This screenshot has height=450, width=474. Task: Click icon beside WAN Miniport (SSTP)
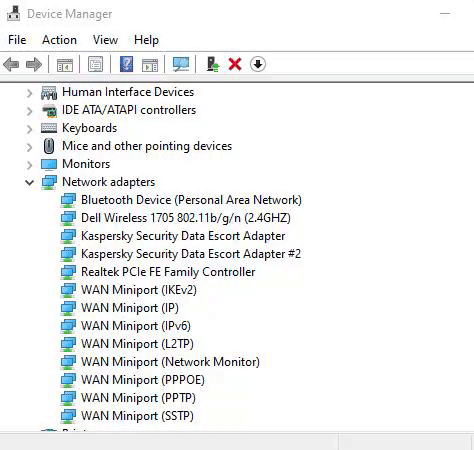pyautogui.click(x=68, y=416)
